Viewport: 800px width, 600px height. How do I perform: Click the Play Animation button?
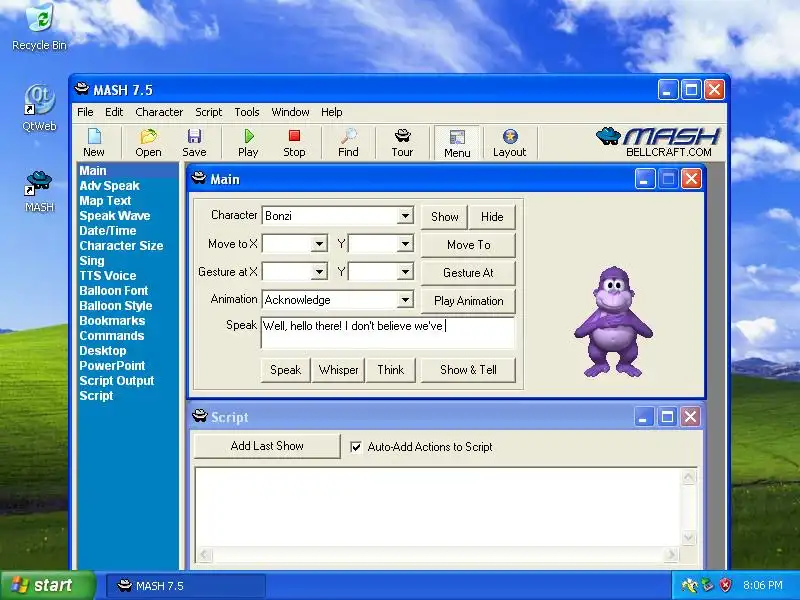[468, 301]
